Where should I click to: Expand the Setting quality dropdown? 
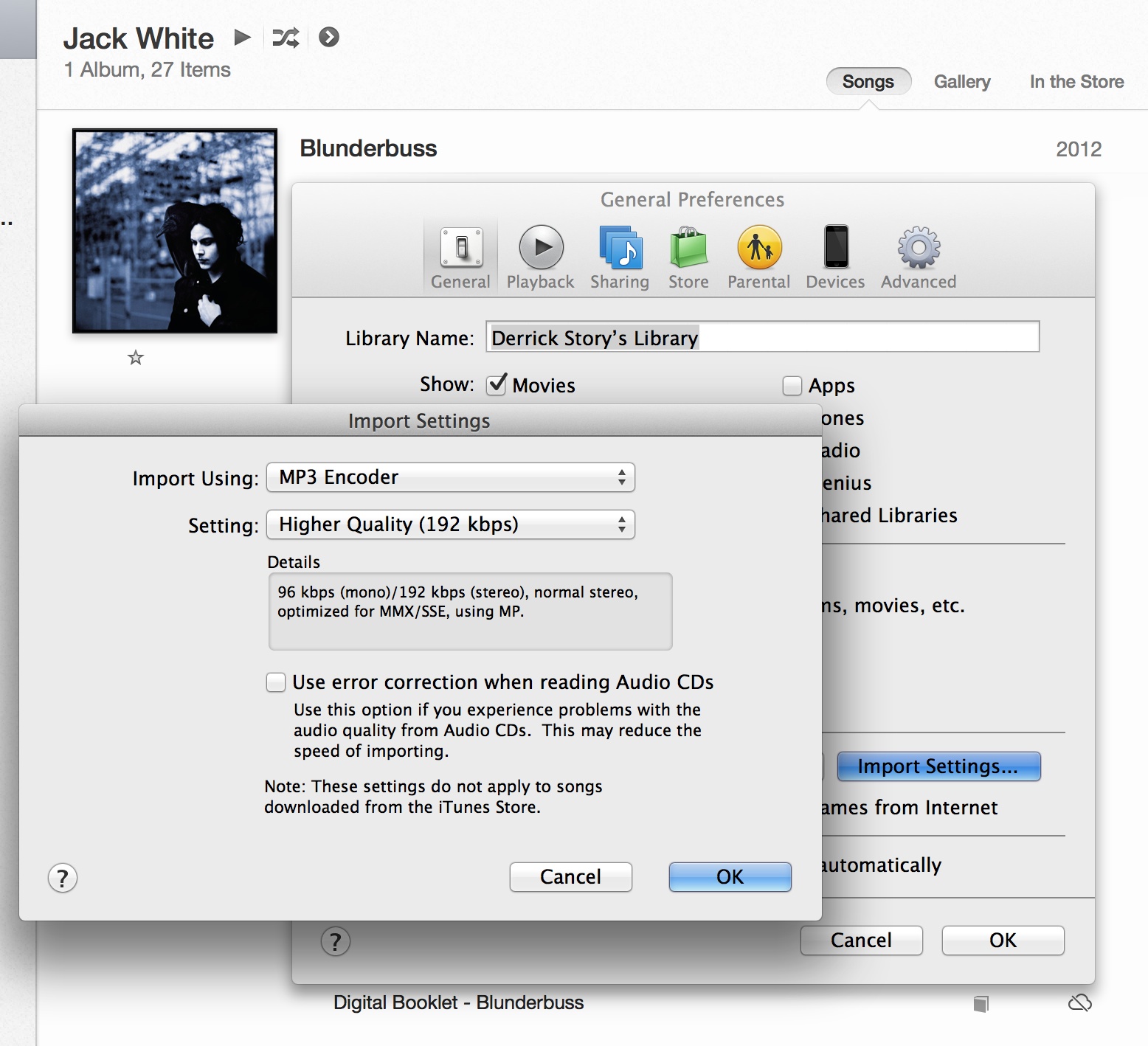(450, 524)
